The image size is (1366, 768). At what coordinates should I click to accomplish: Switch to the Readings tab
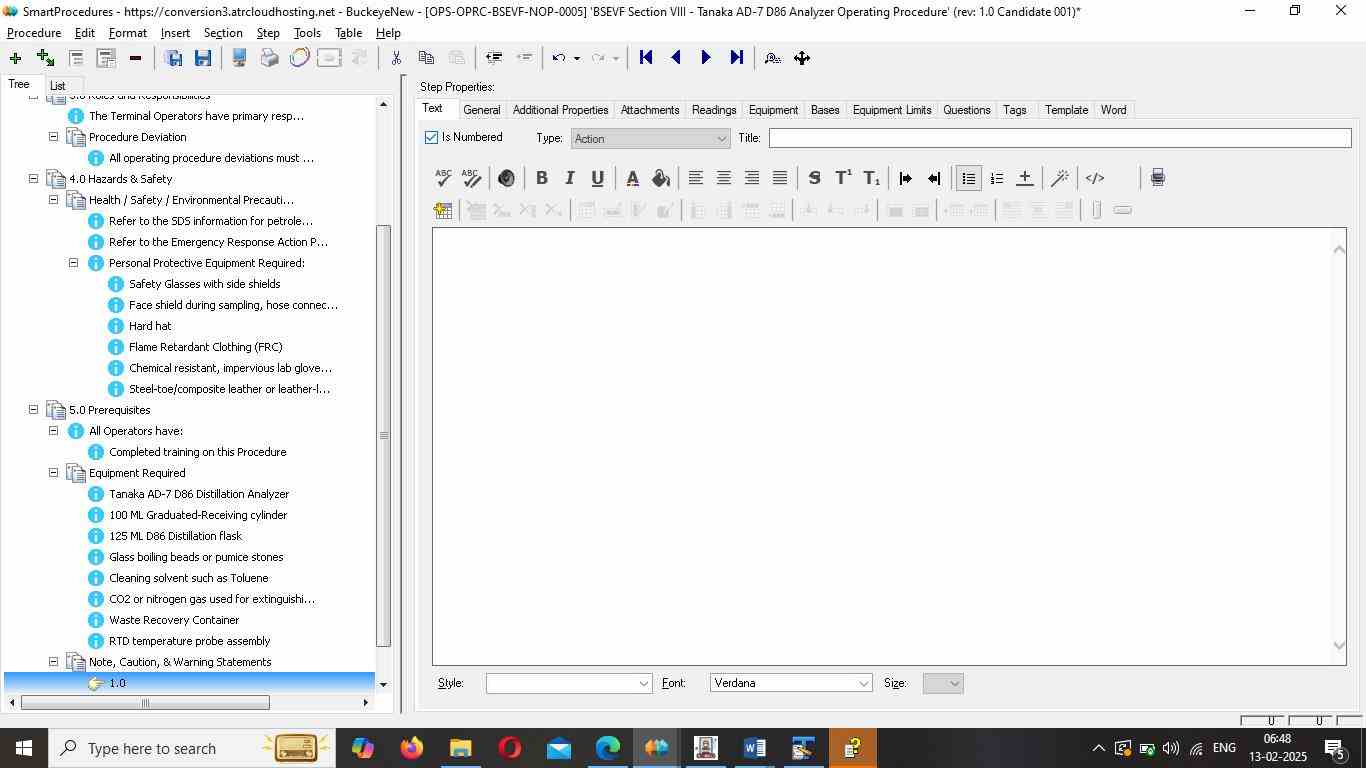(714, 110)
